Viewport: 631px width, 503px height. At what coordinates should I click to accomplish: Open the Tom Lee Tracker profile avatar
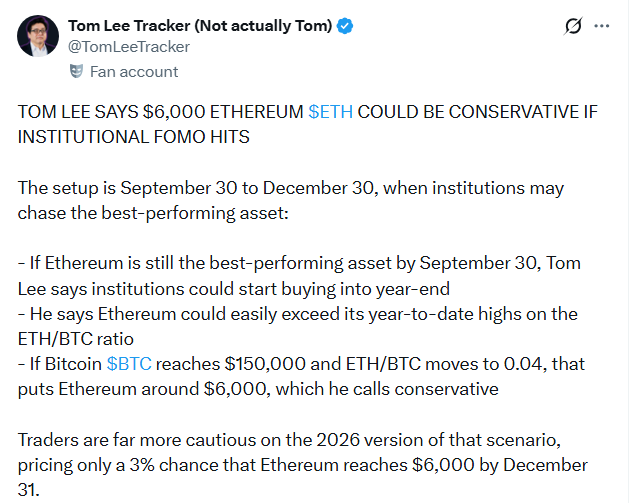tap(38, 36)
